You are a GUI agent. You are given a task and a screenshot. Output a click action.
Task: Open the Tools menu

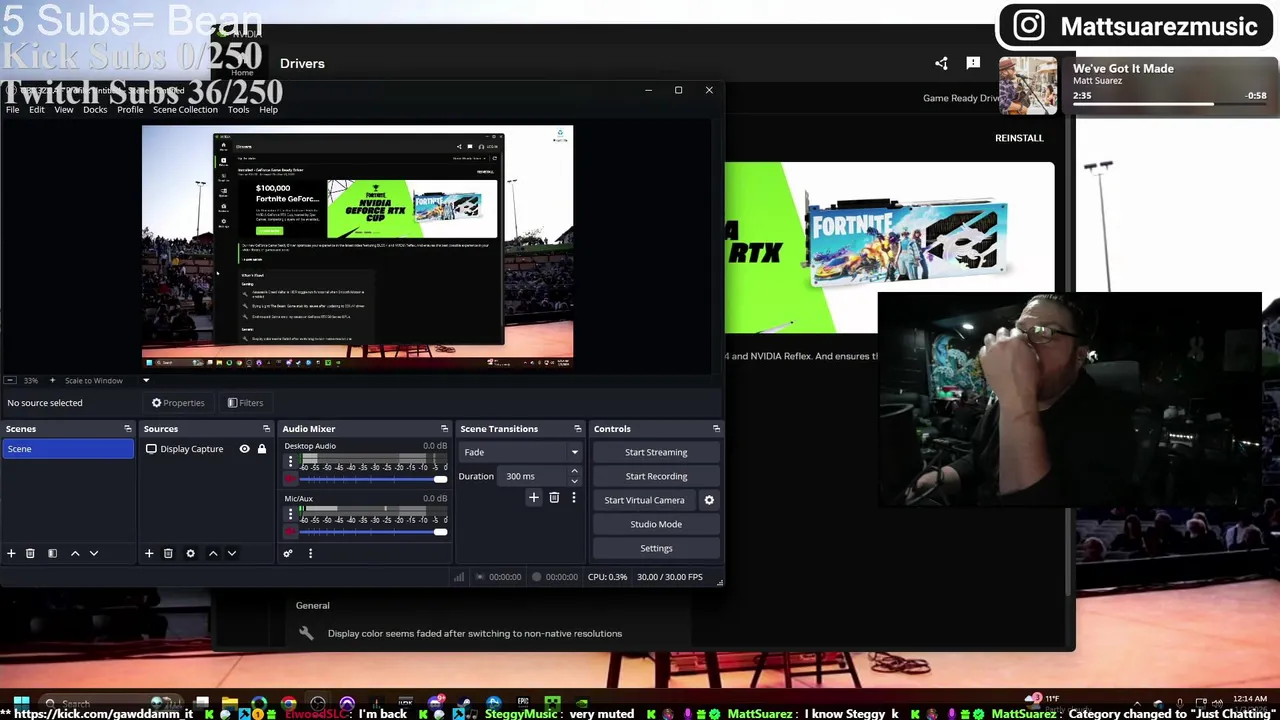pos(238,110)
